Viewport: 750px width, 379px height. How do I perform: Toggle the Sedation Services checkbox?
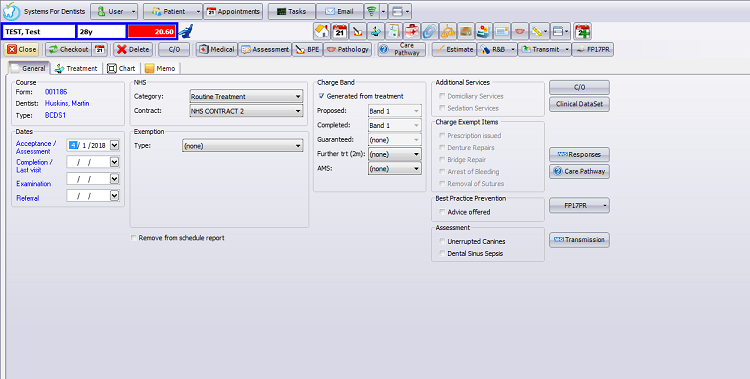442,108
